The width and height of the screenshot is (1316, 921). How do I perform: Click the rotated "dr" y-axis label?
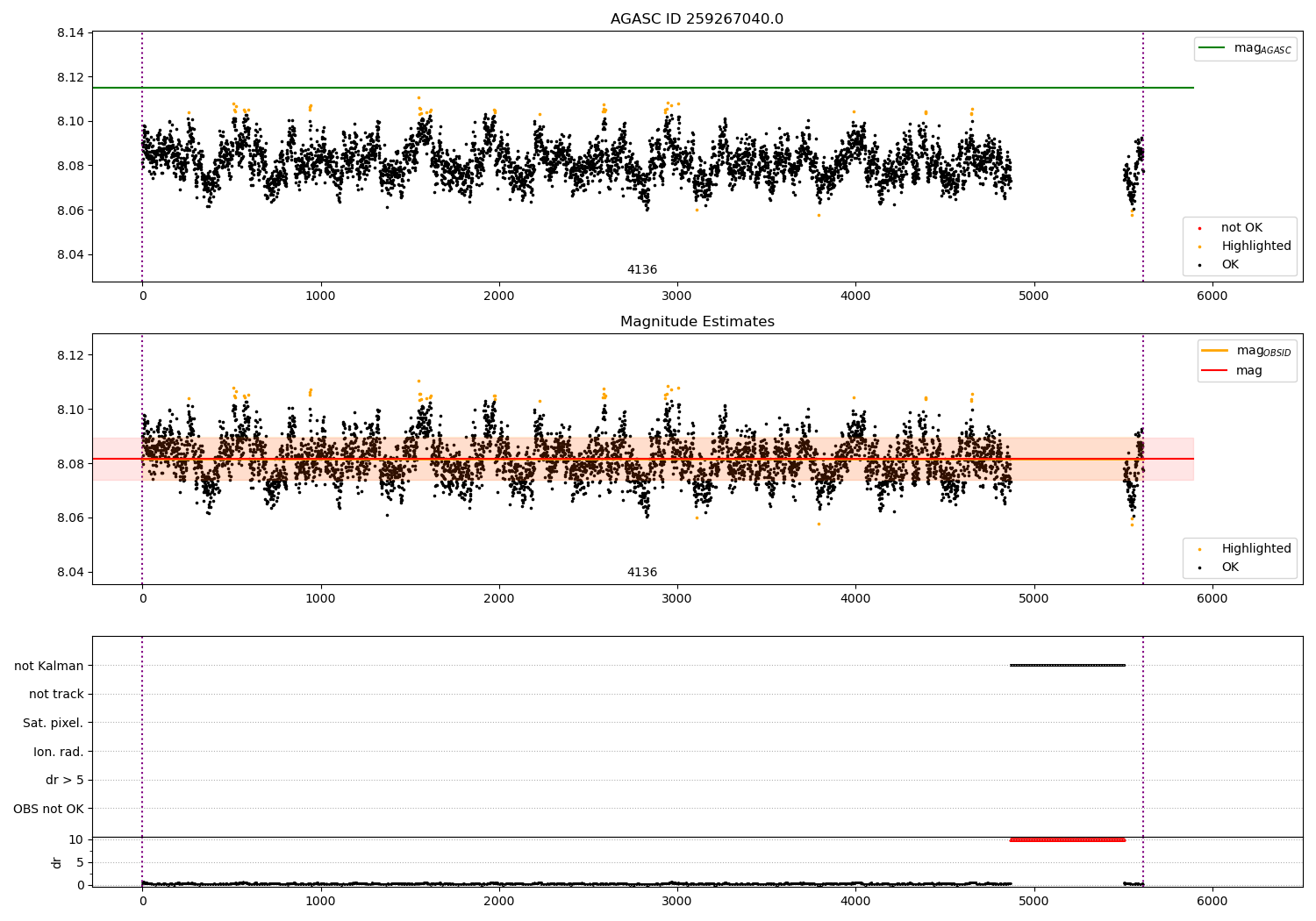pyautogui.click(x=57, y=862)
